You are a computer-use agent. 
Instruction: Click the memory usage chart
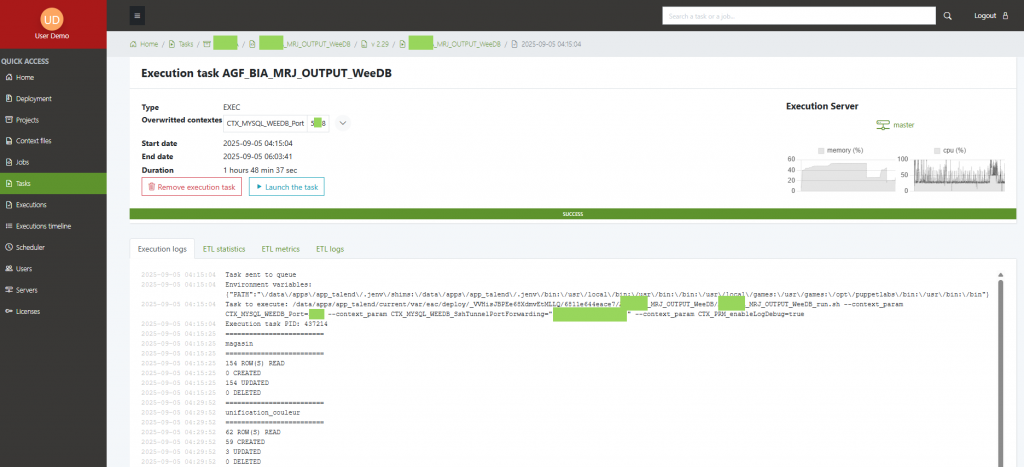pos(846,174)
